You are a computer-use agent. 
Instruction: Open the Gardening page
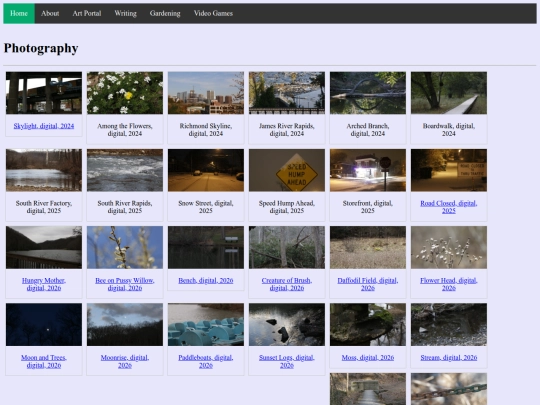click(x=165, y=13)
